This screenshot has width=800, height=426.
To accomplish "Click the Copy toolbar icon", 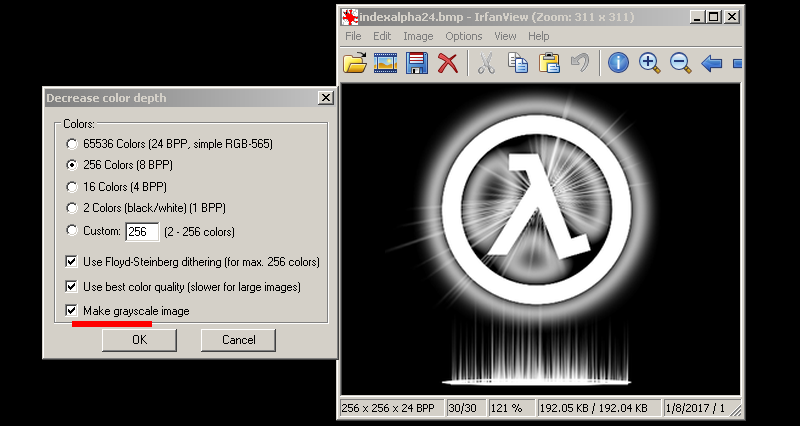I will pos(518,63).
